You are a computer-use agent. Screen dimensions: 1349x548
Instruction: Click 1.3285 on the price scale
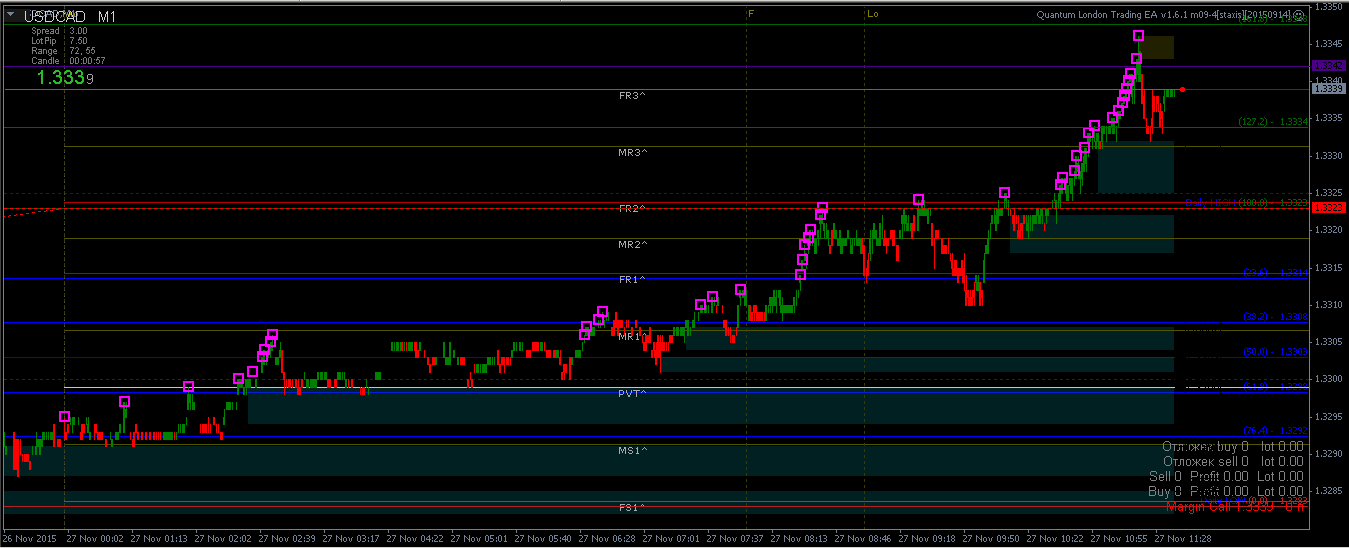click(x=1328, y=490)
